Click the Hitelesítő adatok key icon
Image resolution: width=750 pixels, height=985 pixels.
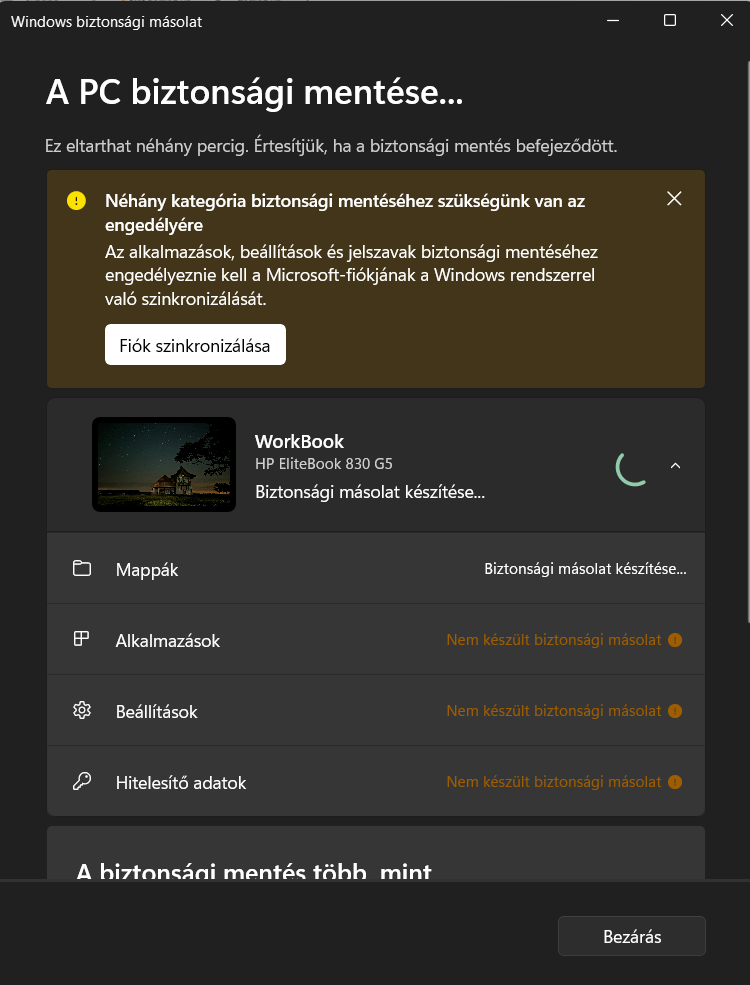(82, 781)
